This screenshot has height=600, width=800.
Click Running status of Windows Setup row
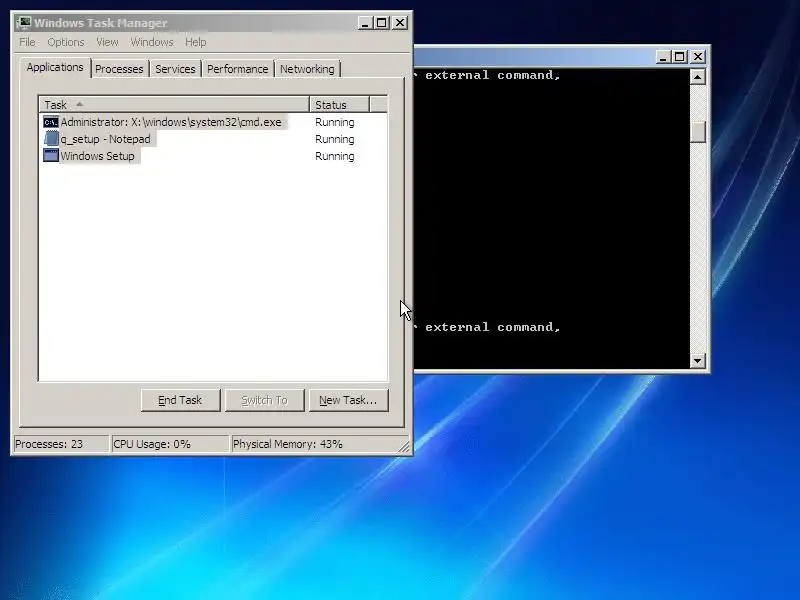click(x=335, y=156)
